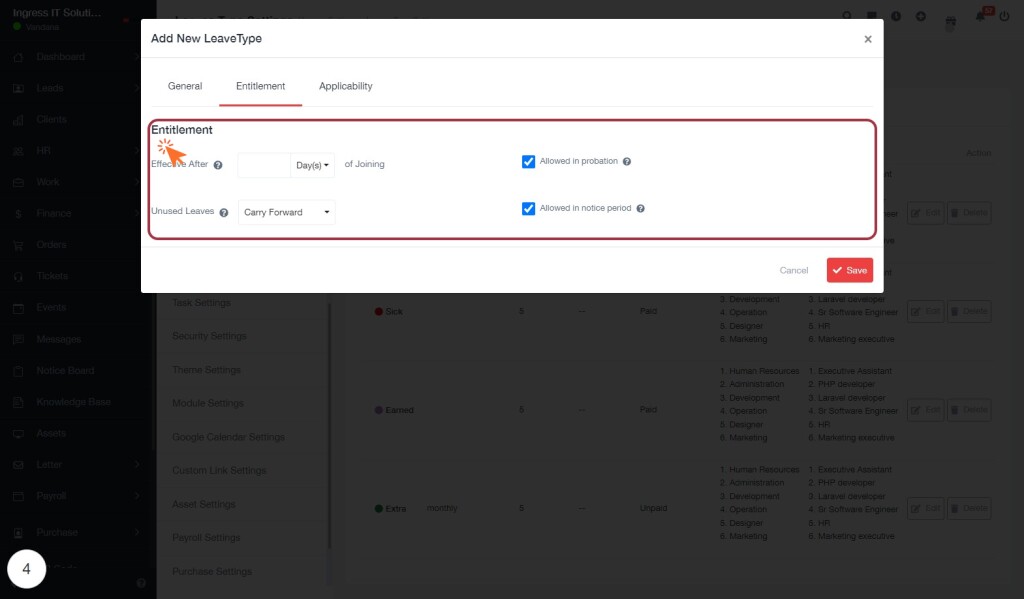Screen dimensions: 1024x599
Task: Open the Unused Leaves Carry Forward dropdown
Action: (287, 212)
